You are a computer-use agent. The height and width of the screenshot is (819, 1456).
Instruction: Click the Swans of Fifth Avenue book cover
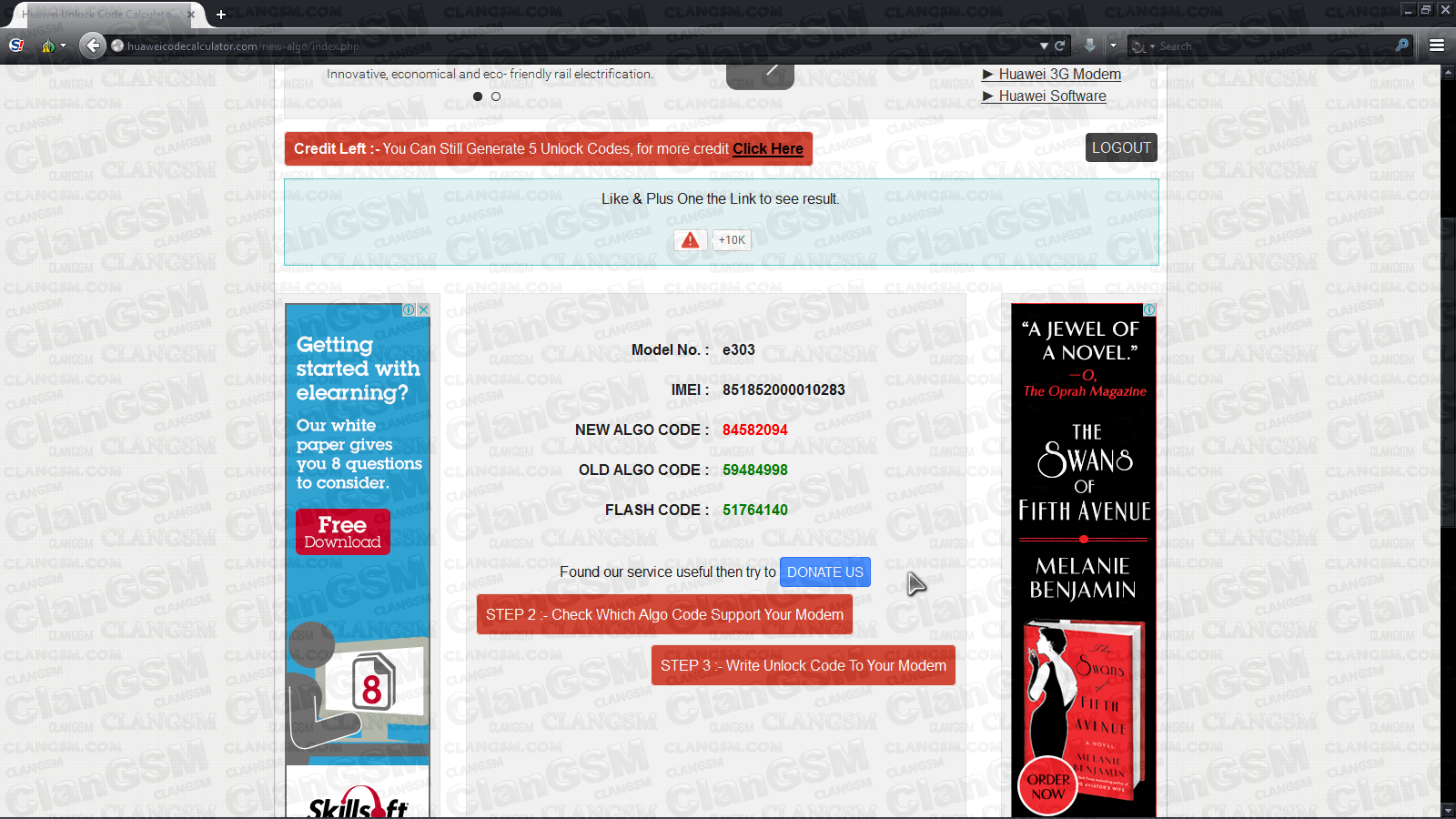pyautogui.click(x=1086, y=710)
